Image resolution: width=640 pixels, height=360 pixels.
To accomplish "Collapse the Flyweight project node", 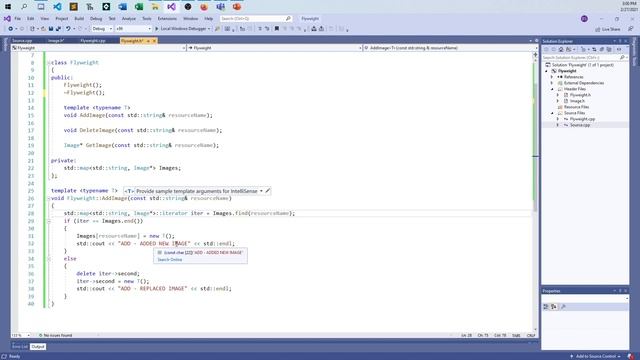I will coord(547,71).
